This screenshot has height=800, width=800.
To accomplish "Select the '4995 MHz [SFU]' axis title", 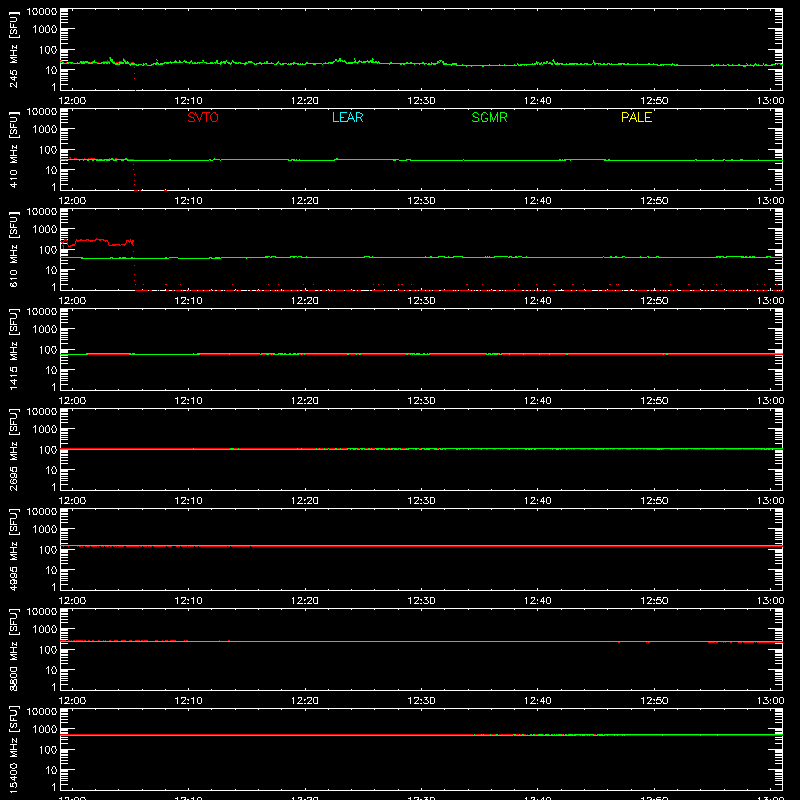I will (x=14, y=549).
